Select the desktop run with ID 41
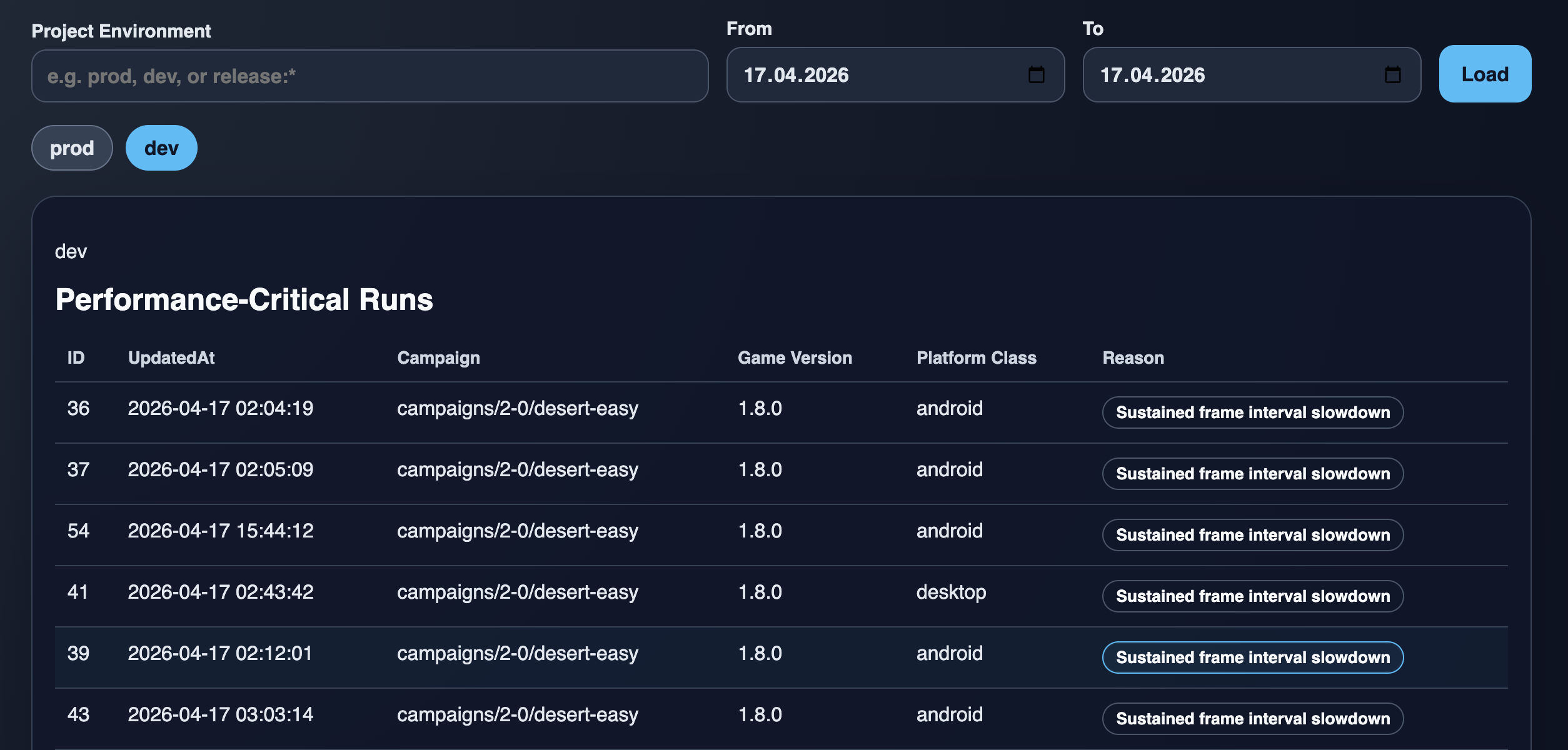Viewport: 1568px width, 750px height. pos(78,592)
